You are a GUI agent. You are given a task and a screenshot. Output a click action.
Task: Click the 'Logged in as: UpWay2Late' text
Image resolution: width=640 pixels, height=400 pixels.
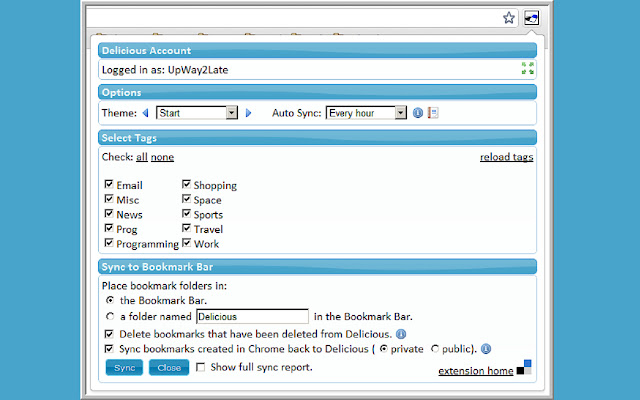165,70
